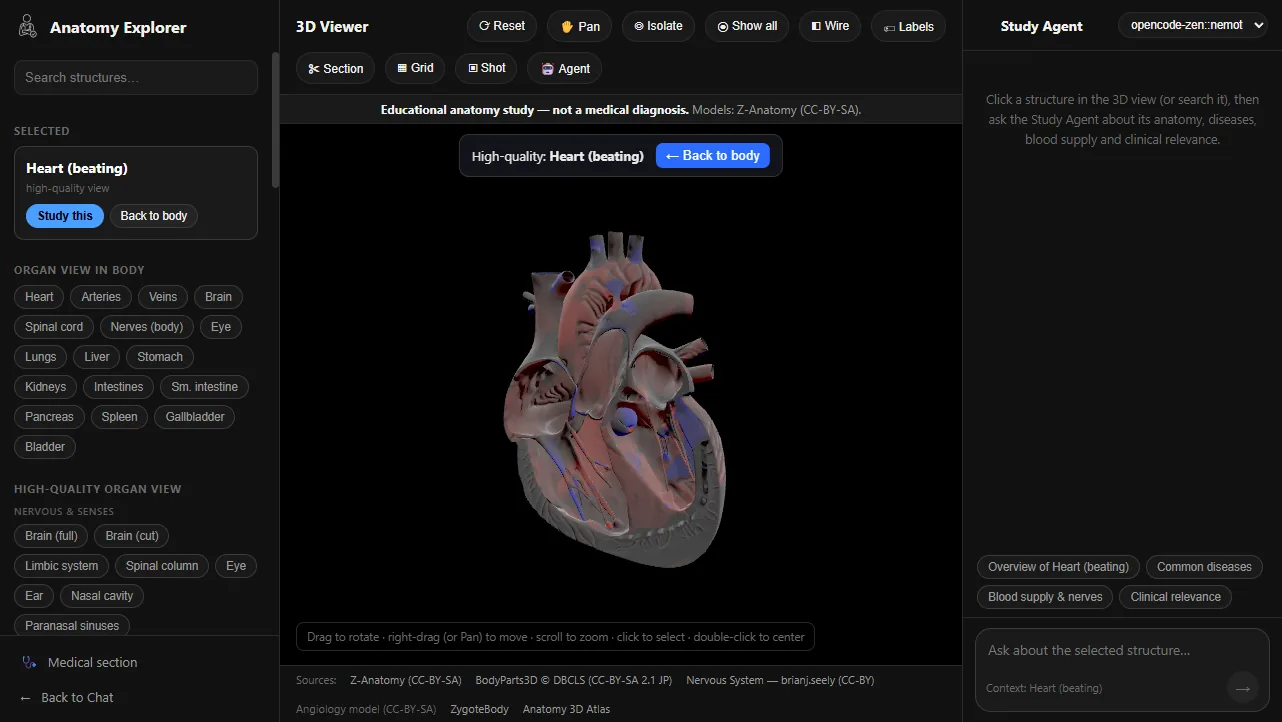The image size is (1282, 722).
Task: Open the Nasal cavity view
Action: pos(102,596)
